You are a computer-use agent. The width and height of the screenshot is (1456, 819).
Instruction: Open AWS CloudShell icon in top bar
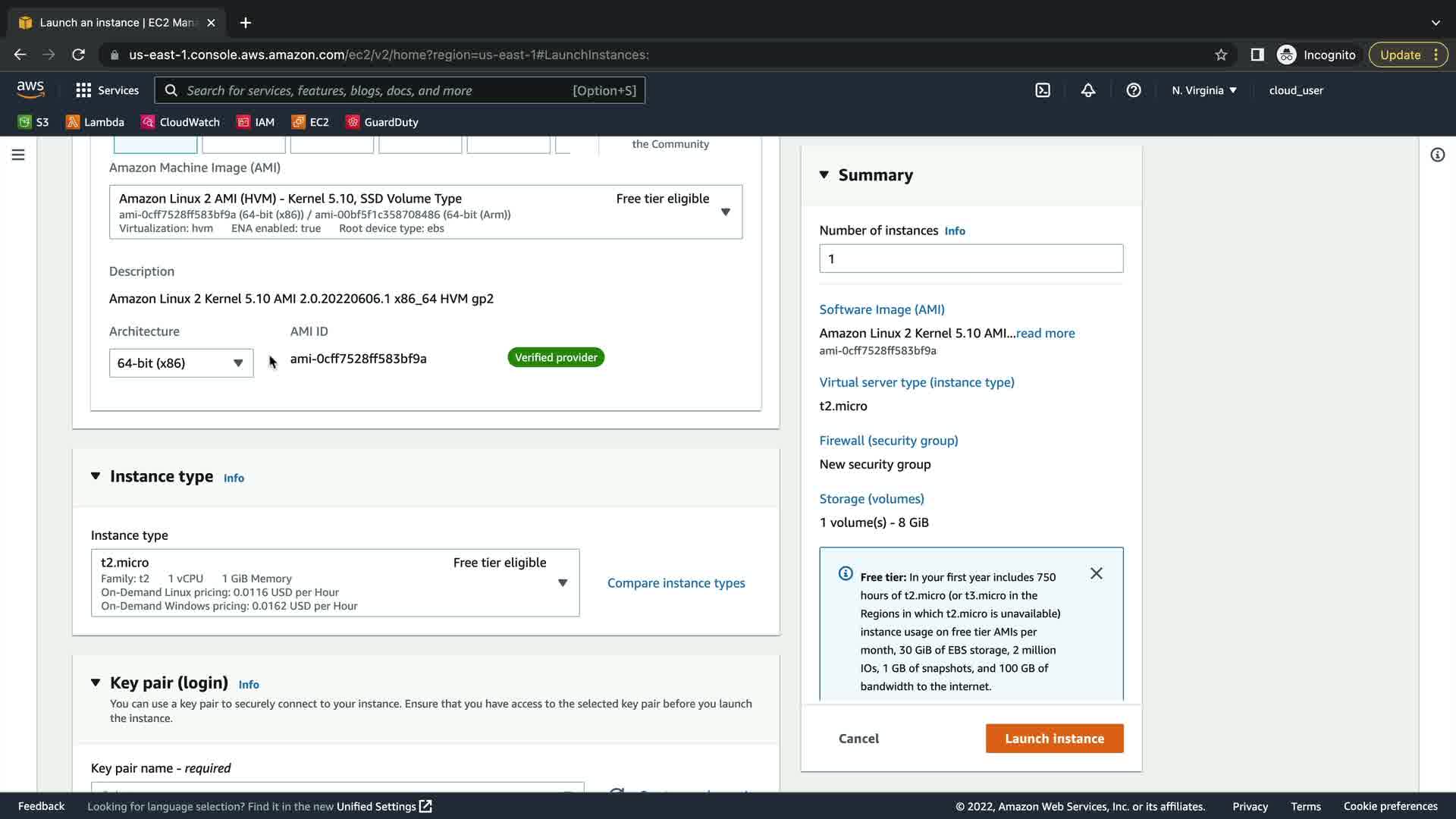click(1043, 90)
